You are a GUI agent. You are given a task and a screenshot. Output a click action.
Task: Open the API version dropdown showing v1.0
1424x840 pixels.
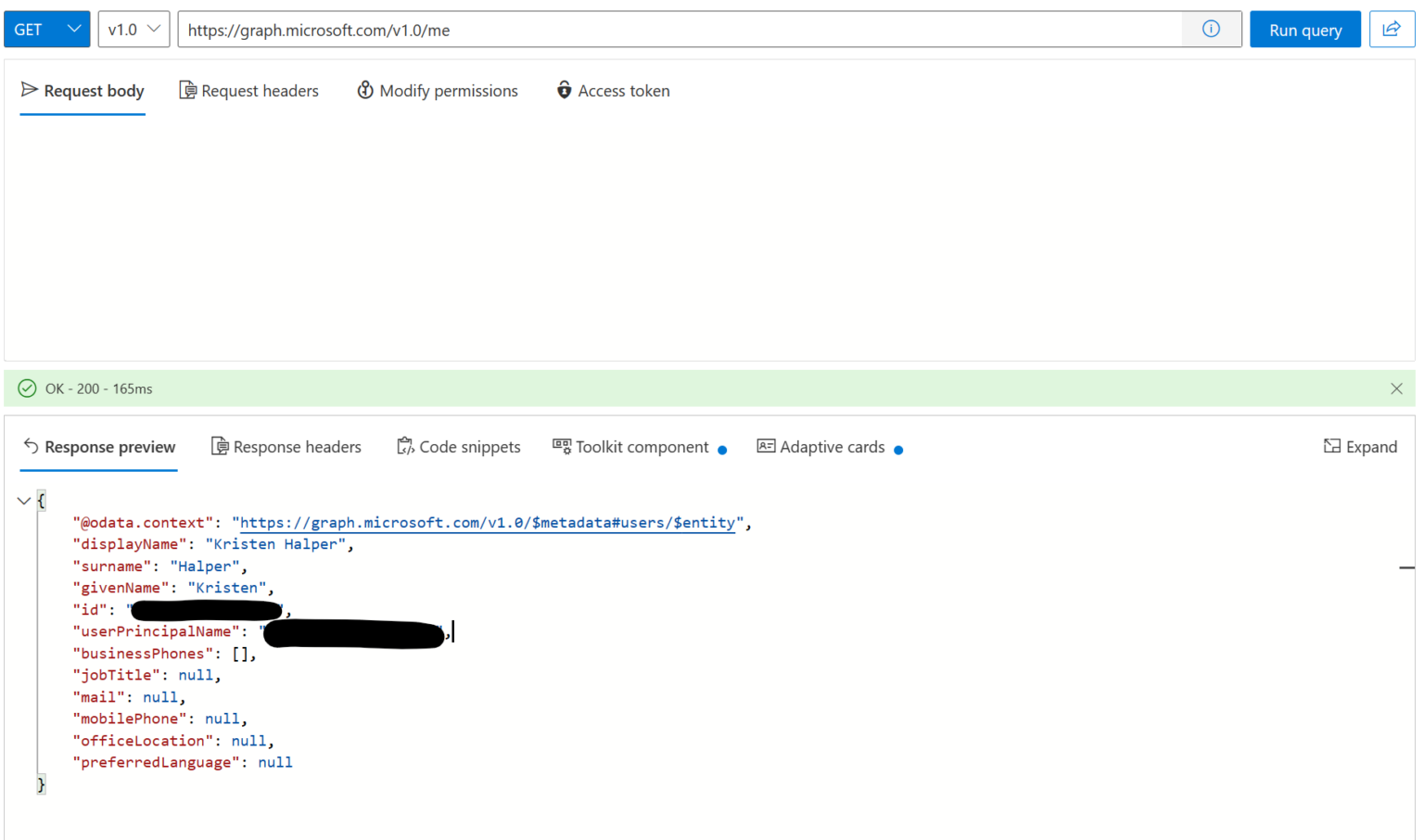tap(133, 29)
